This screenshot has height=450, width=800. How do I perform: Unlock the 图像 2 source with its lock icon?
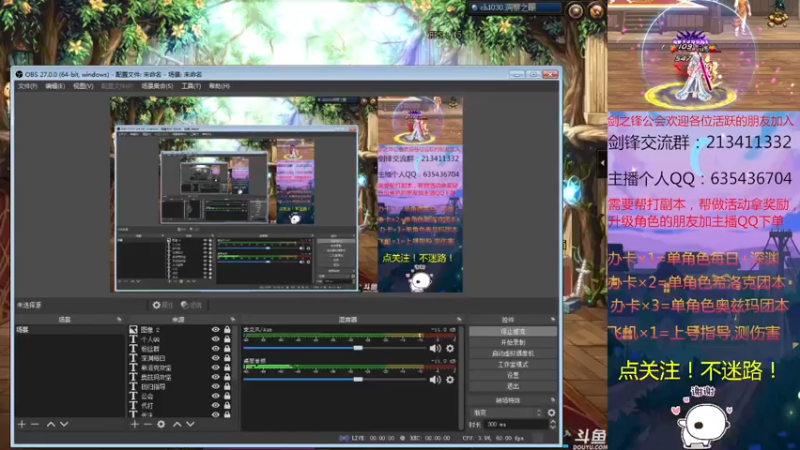(227, 330)
